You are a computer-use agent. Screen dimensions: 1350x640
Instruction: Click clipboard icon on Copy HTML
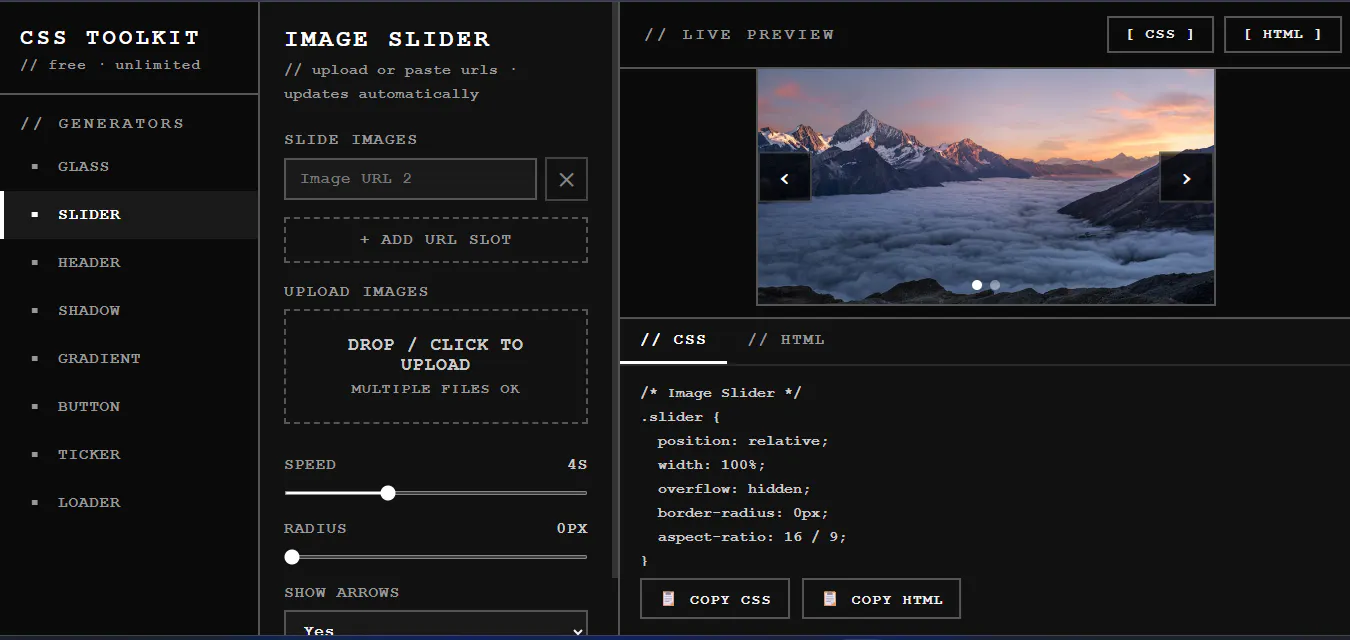[830, 599]
